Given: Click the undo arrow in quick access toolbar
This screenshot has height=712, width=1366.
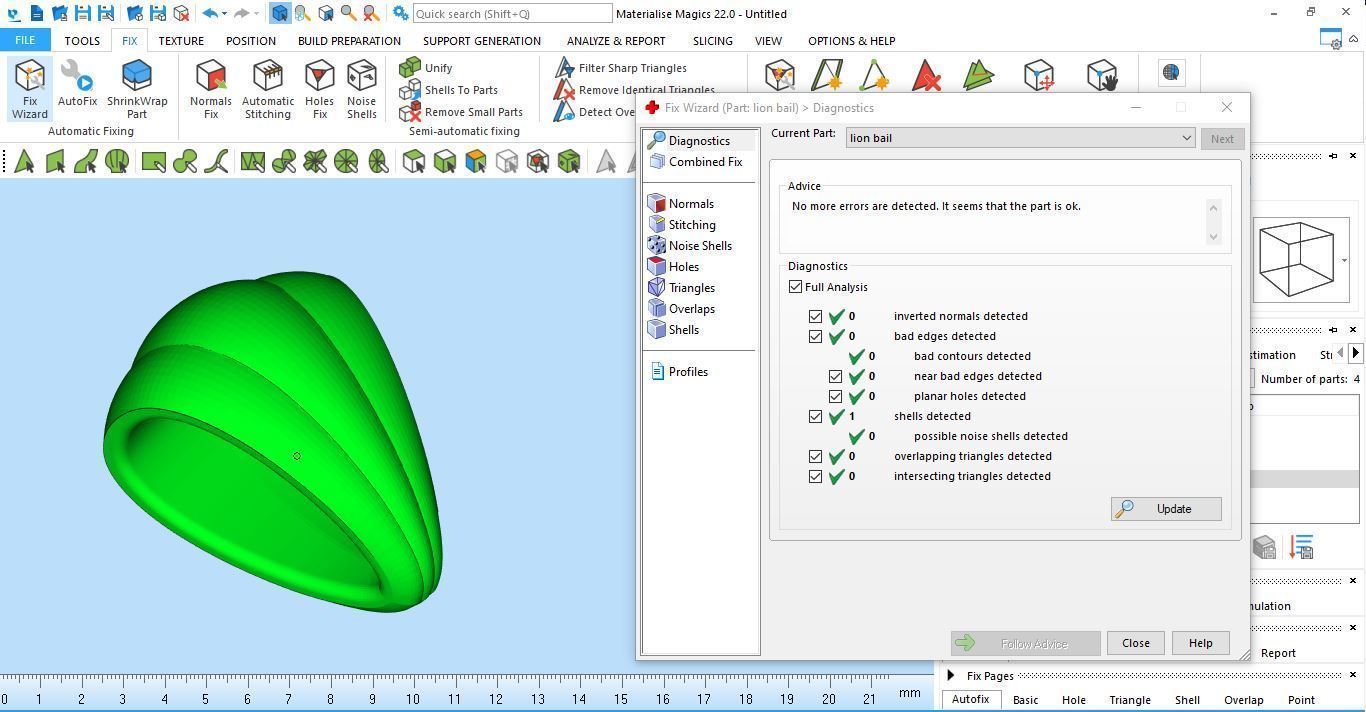Looking at the screenshot, I should point(210,14).
